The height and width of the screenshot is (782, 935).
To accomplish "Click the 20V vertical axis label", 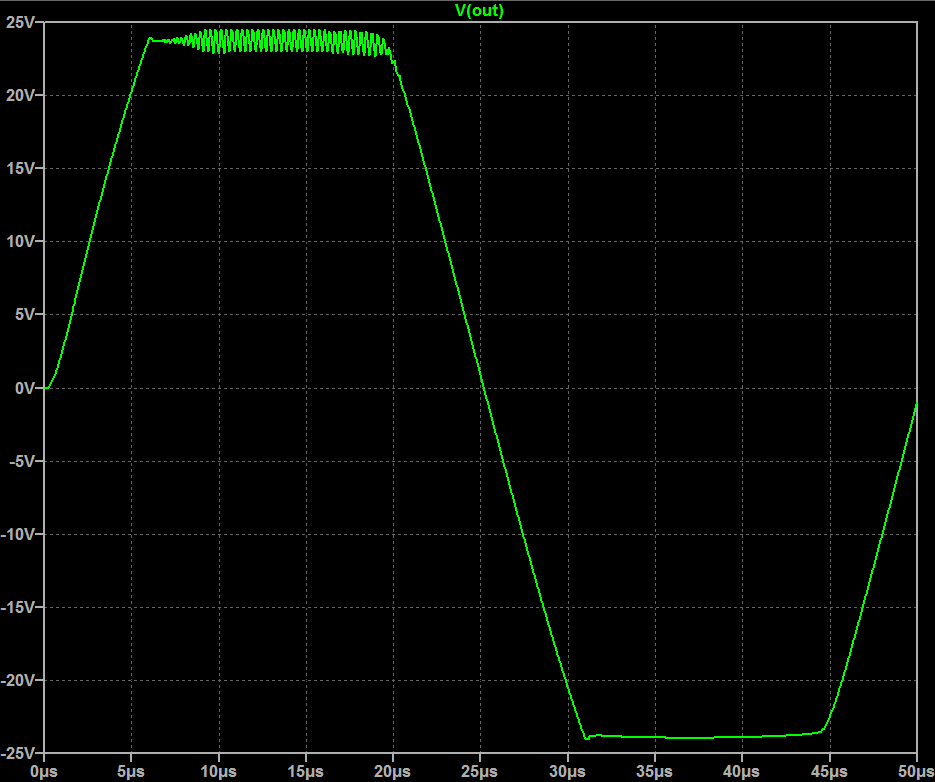I will pyautogui.click(x=20, y=95).
